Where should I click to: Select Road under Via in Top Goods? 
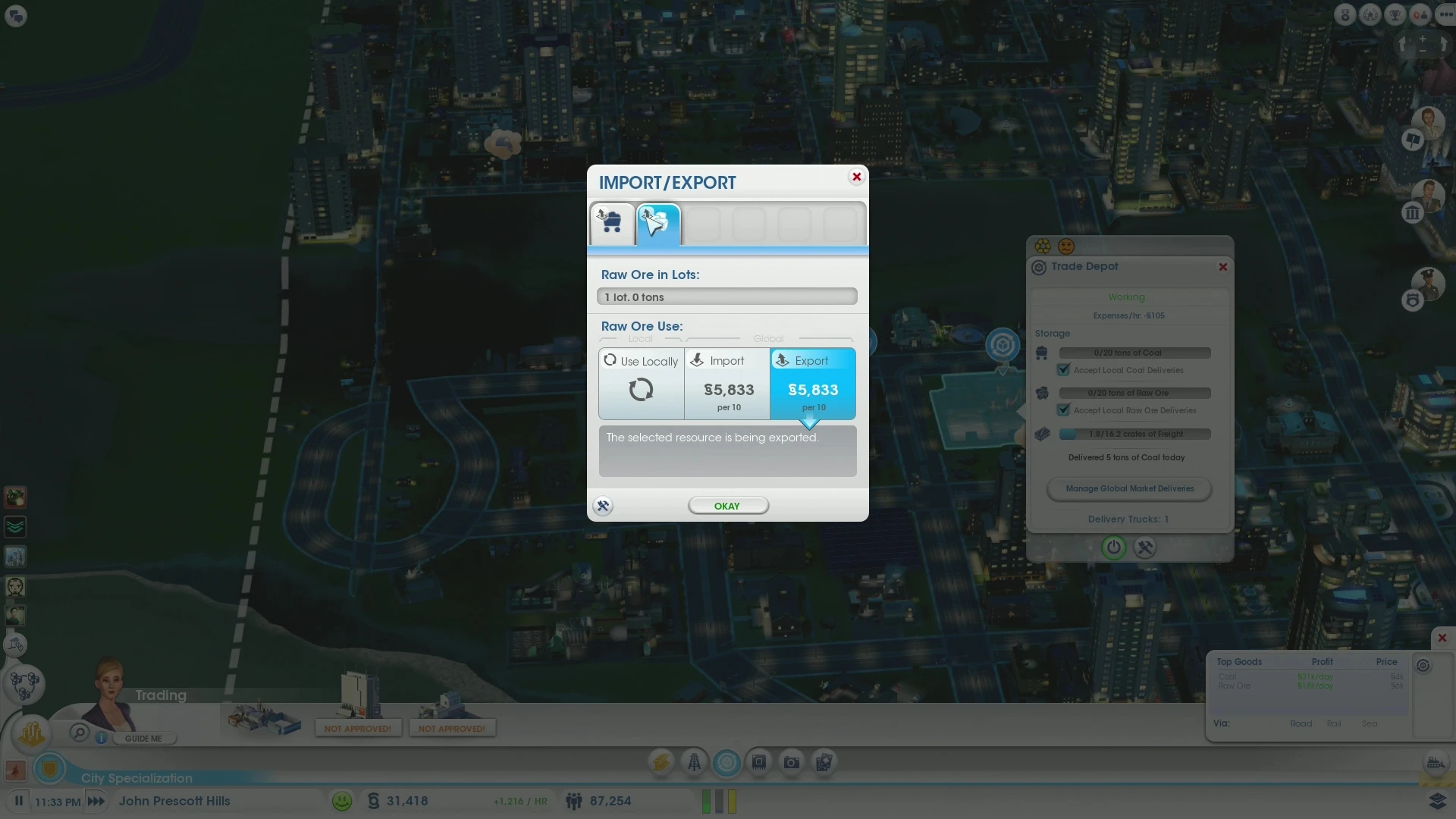tap(1301, 723)
